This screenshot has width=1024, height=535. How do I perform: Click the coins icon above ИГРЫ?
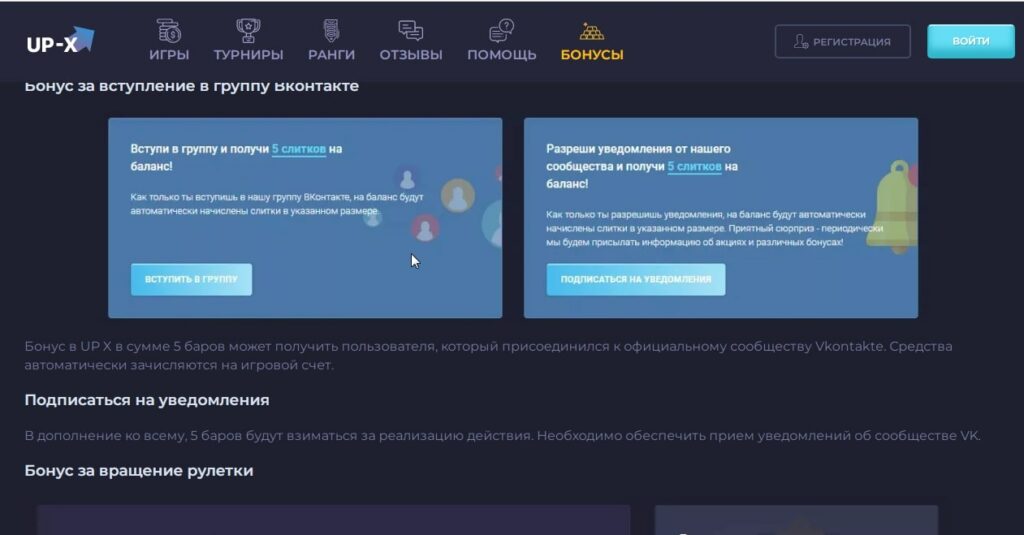(168, 31)
